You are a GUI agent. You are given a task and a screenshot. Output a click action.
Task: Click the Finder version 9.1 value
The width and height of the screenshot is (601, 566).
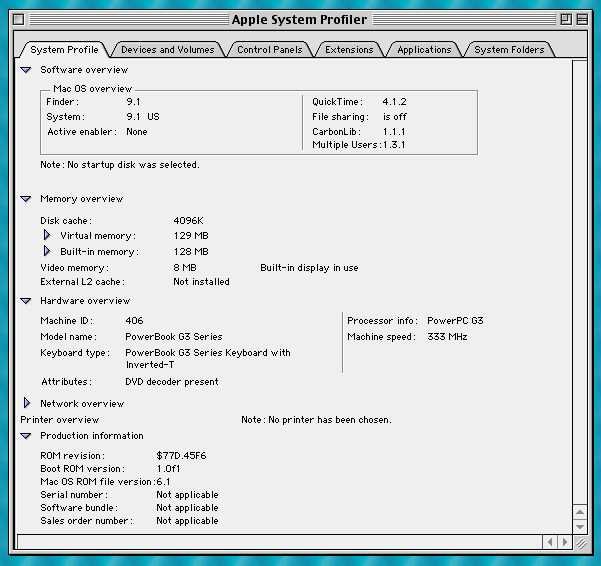[x=133, y=102]
